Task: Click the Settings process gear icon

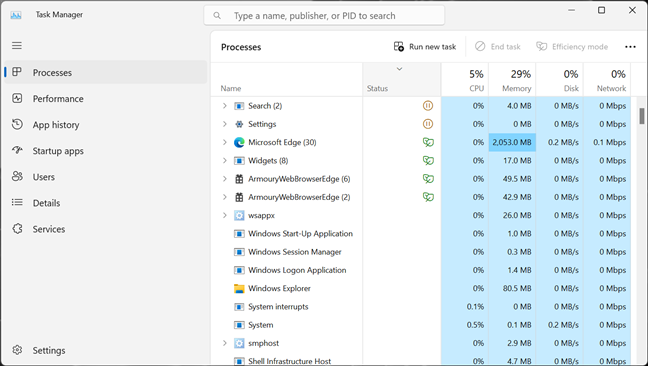Action: 239,124
